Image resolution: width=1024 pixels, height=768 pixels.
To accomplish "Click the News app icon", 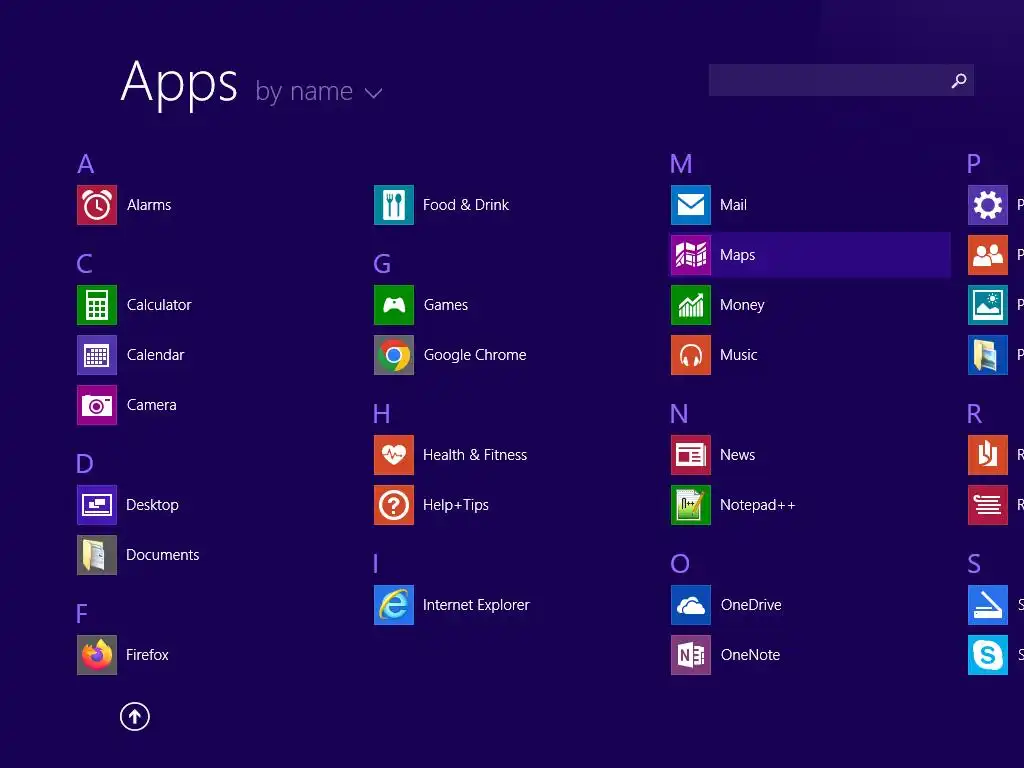I will point(691,455).
